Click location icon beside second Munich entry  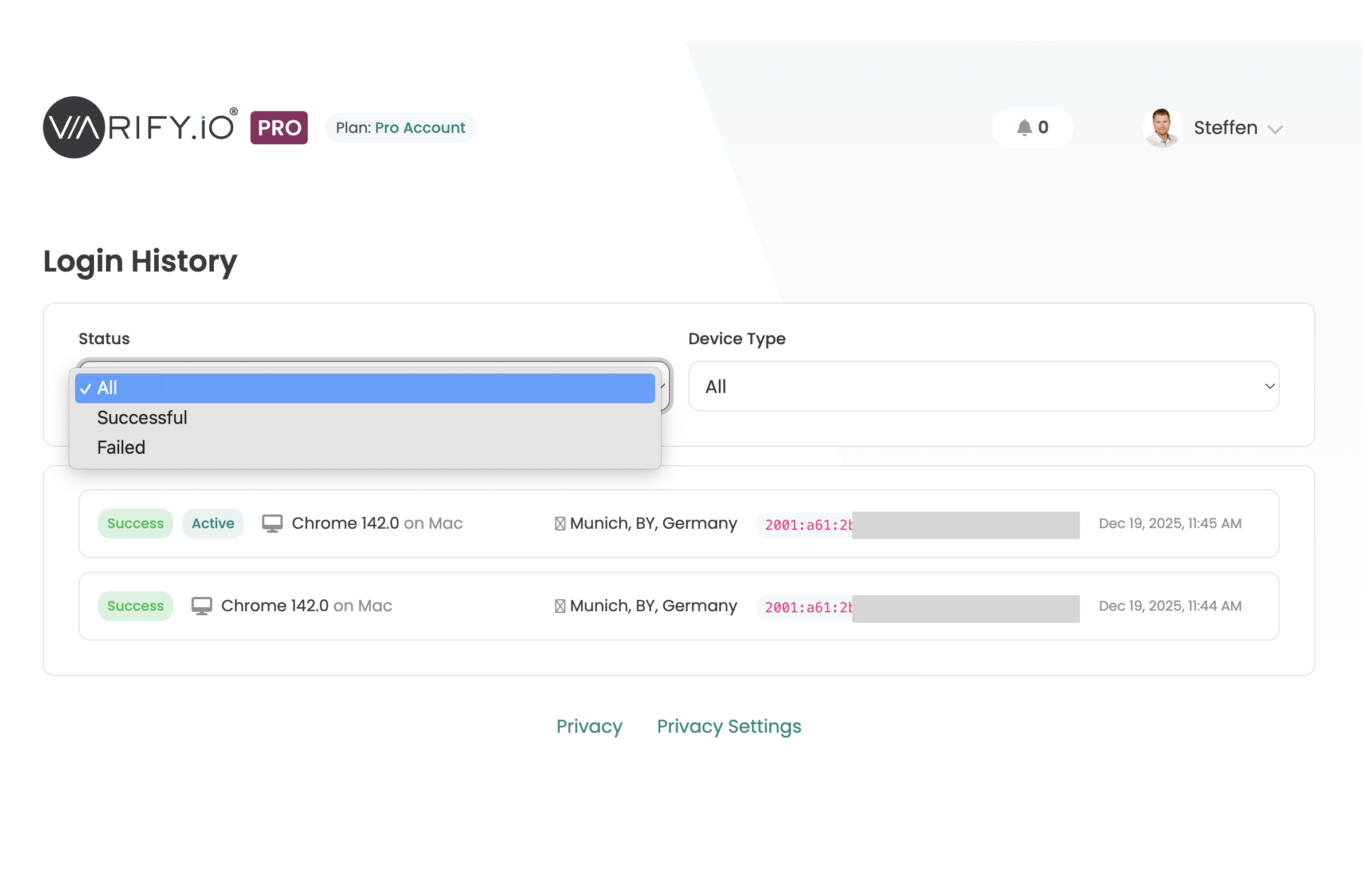560,606
